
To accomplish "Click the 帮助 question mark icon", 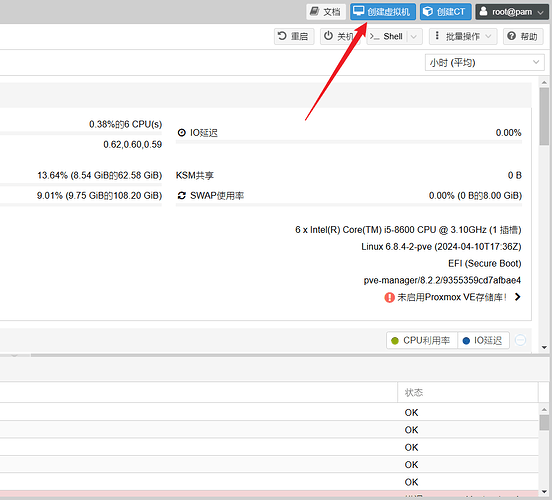I will [x=512, y=36].
